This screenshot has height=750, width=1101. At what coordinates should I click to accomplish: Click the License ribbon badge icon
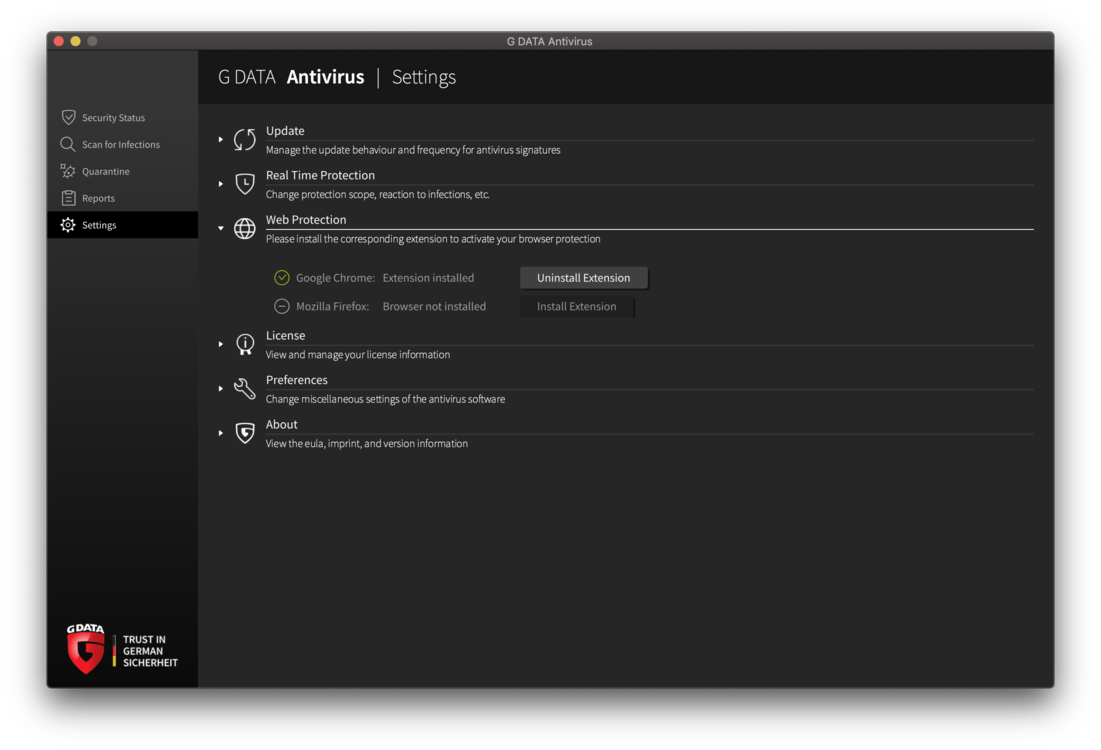[245, 344]
